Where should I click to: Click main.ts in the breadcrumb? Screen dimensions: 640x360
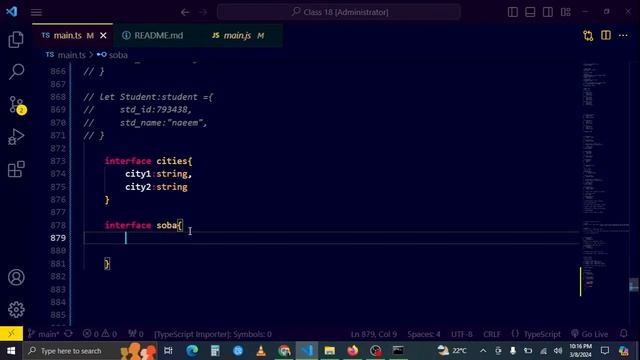click(71, 55)
